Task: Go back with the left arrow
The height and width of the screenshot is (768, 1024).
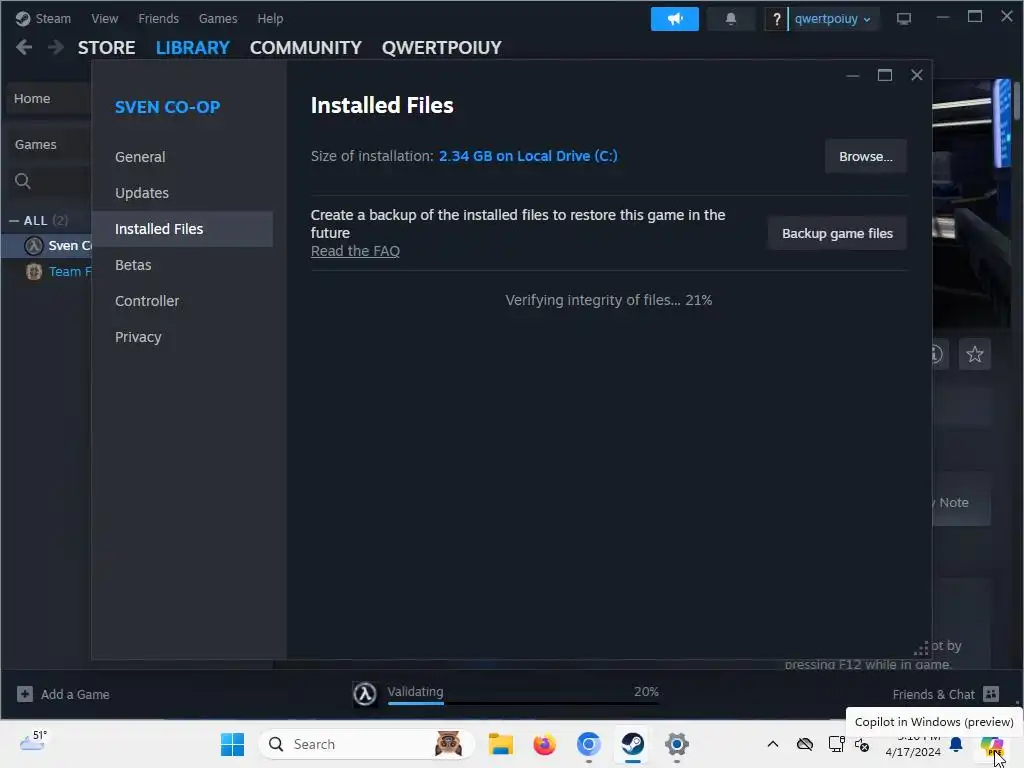Action: click(x=24, y=47)
